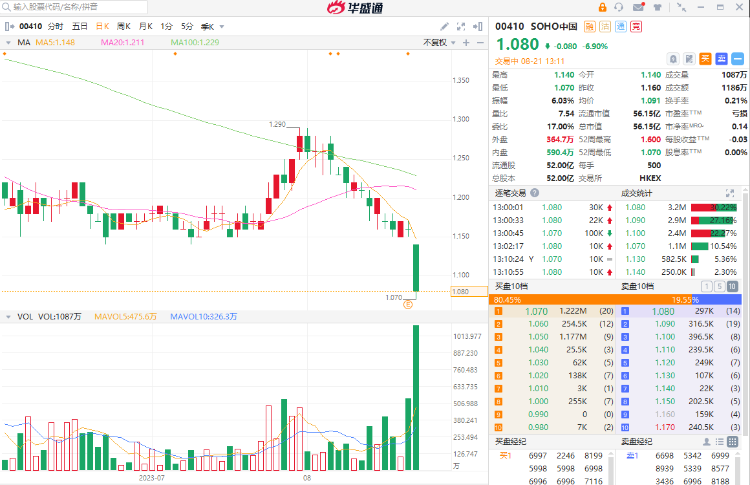Show broker queue person icon view
Viewport: 750px width, 485px height.
pyautogui.click(x=706, y=441)
